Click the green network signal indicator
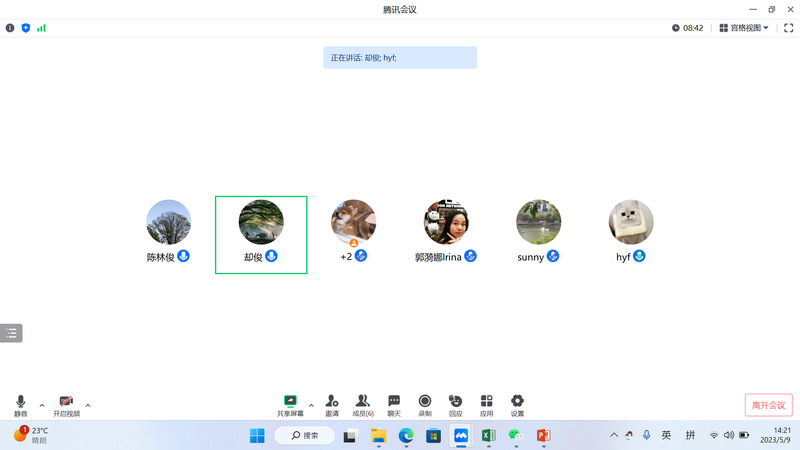This screenshot has height=450, width=800. pos(41,28)
